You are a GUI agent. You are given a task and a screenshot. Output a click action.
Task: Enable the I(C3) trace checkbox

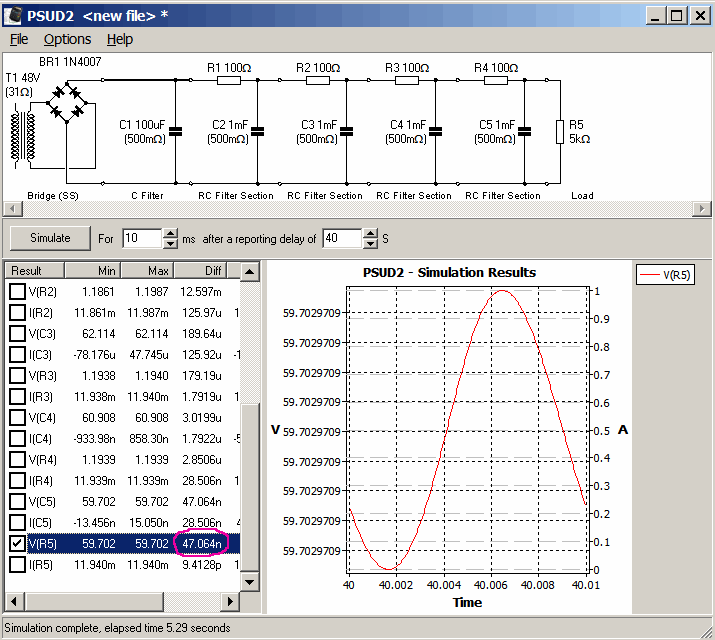[x=17, y=354]
